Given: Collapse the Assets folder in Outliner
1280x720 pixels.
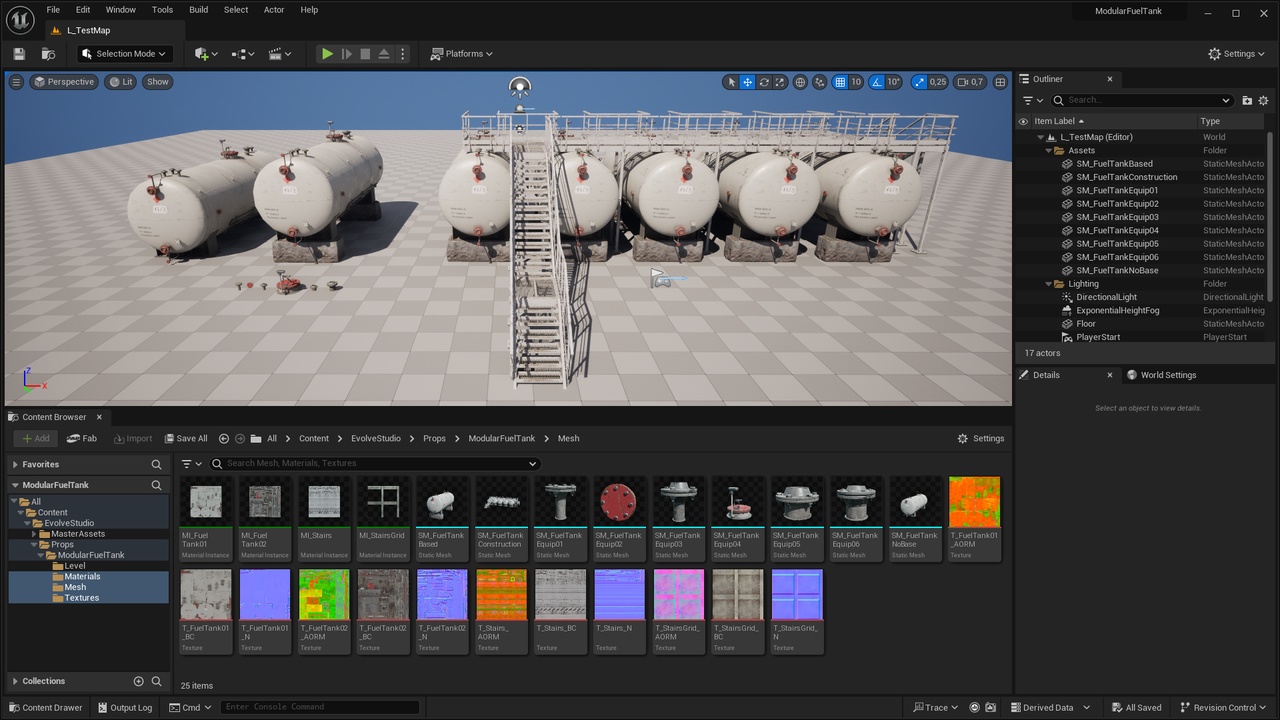Looking at the screenshot, I should (x=1049, y=151).
